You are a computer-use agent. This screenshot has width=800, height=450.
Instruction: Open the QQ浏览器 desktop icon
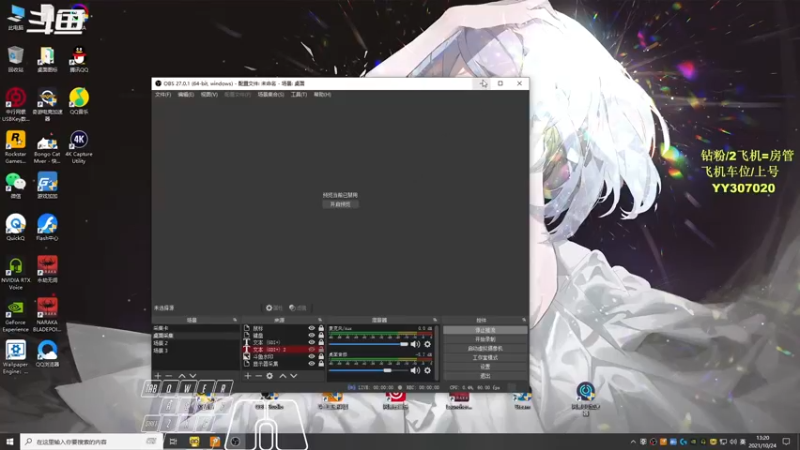(x=47, y=354)
